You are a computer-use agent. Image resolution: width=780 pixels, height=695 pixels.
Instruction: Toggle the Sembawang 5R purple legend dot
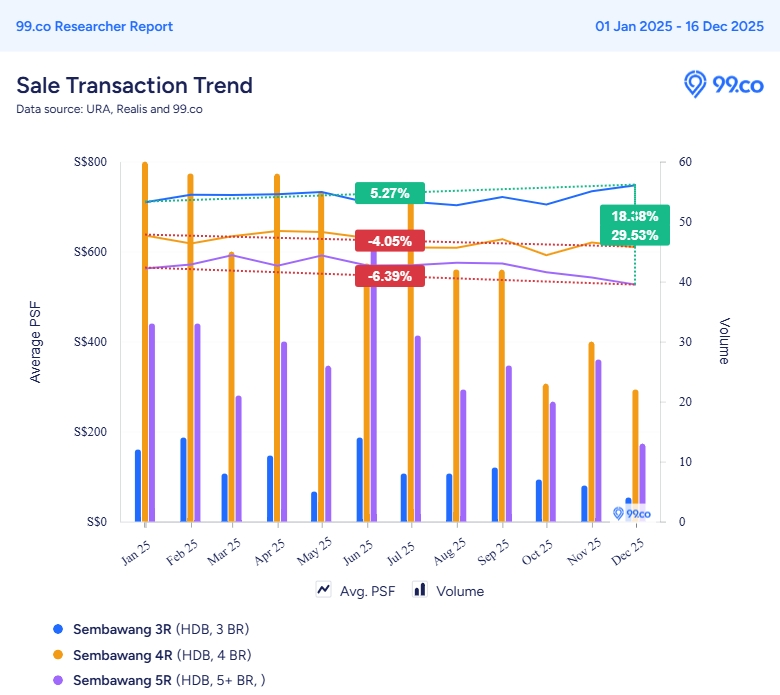point(57,681)
